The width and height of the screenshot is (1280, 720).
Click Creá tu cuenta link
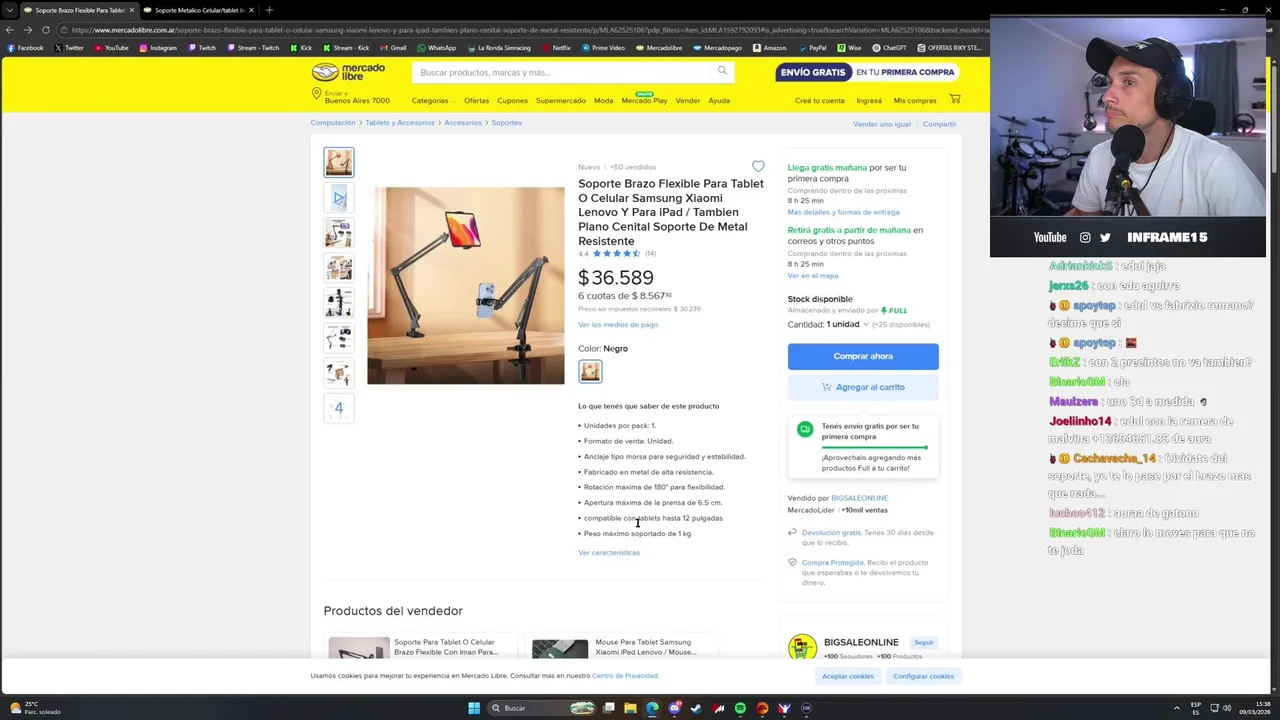coord(819,100)
